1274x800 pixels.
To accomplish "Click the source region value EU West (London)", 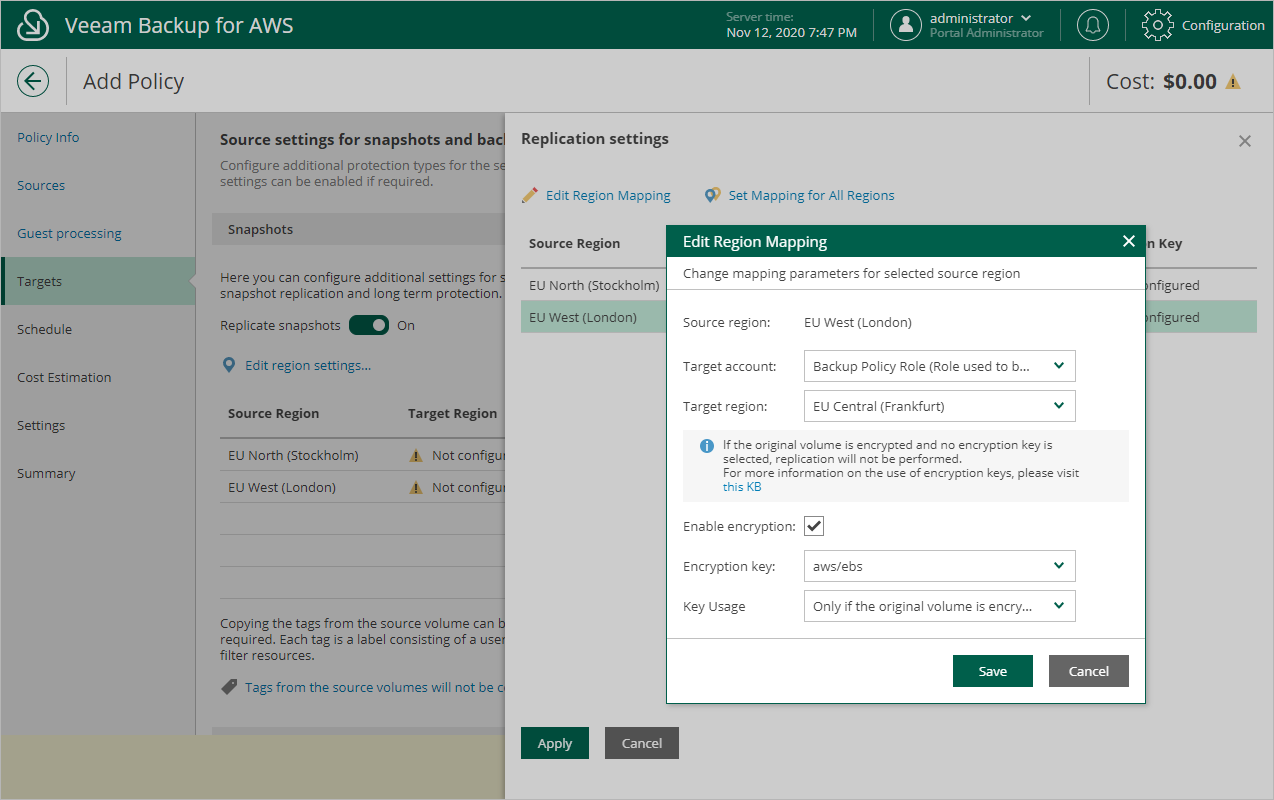I will pos(858,322).
